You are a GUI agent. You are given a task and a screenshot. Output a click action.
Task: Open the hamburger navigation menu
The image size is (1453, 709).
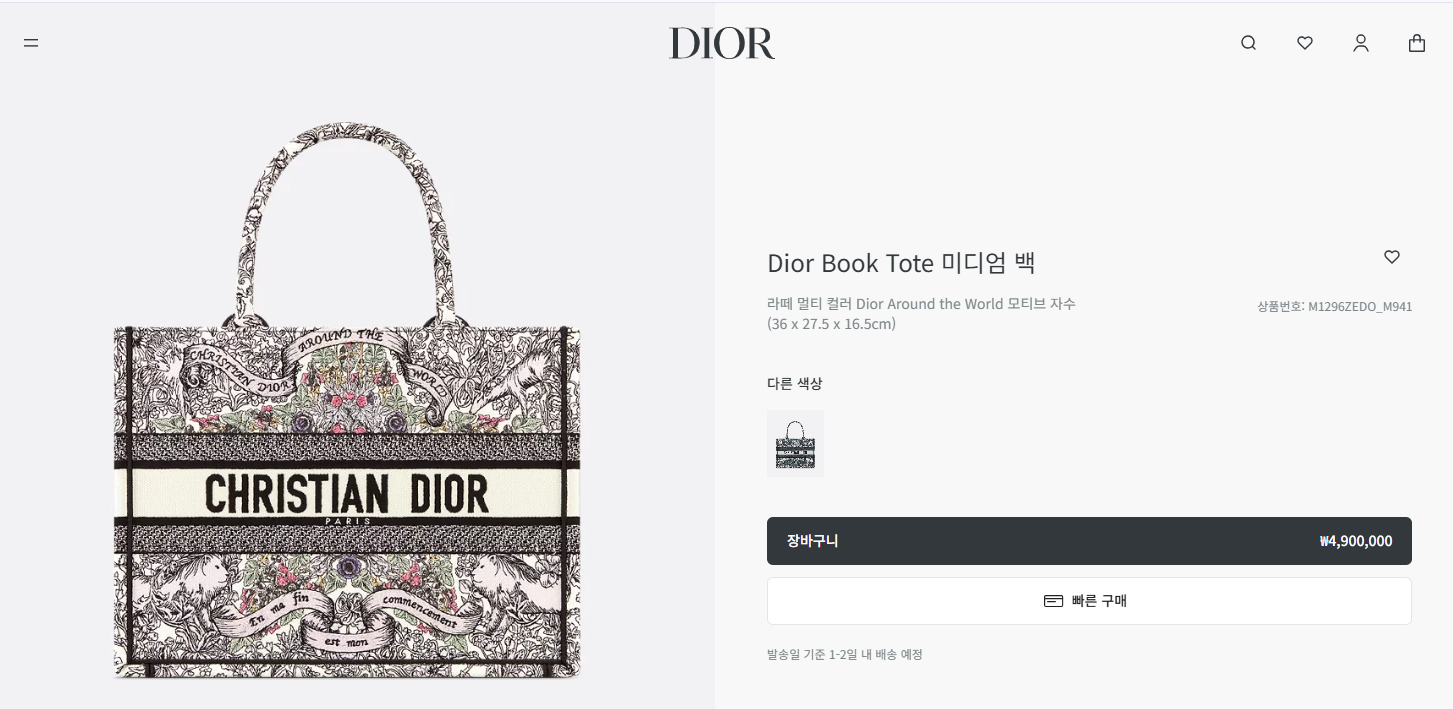click(31, 43)
